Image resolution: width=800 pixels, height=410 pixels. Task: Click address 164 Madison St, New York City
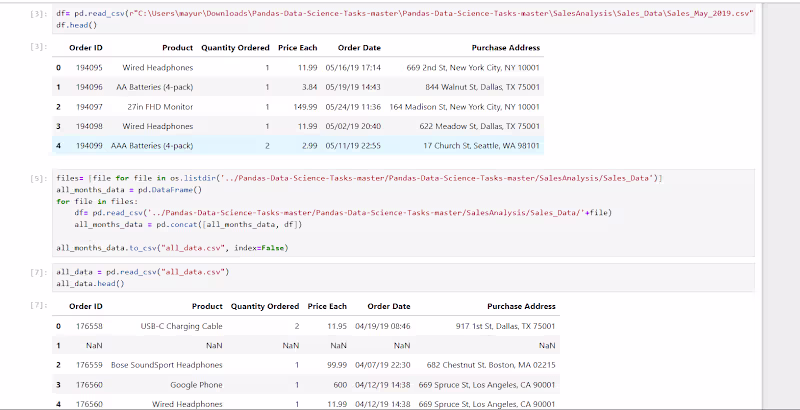point(464,107)
